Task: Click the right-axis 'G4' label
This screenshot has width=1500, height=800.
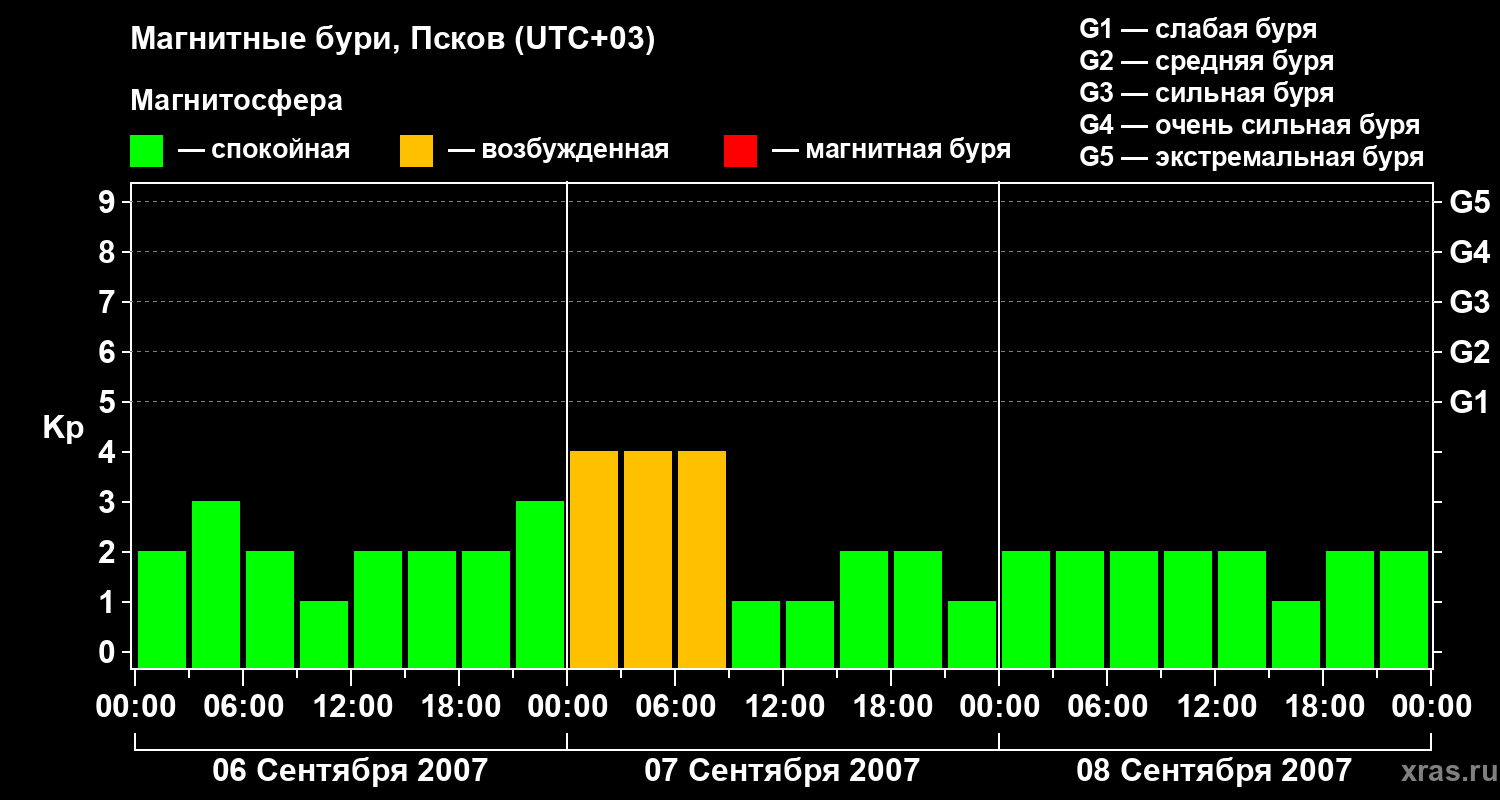Action: coord(1469,253)
